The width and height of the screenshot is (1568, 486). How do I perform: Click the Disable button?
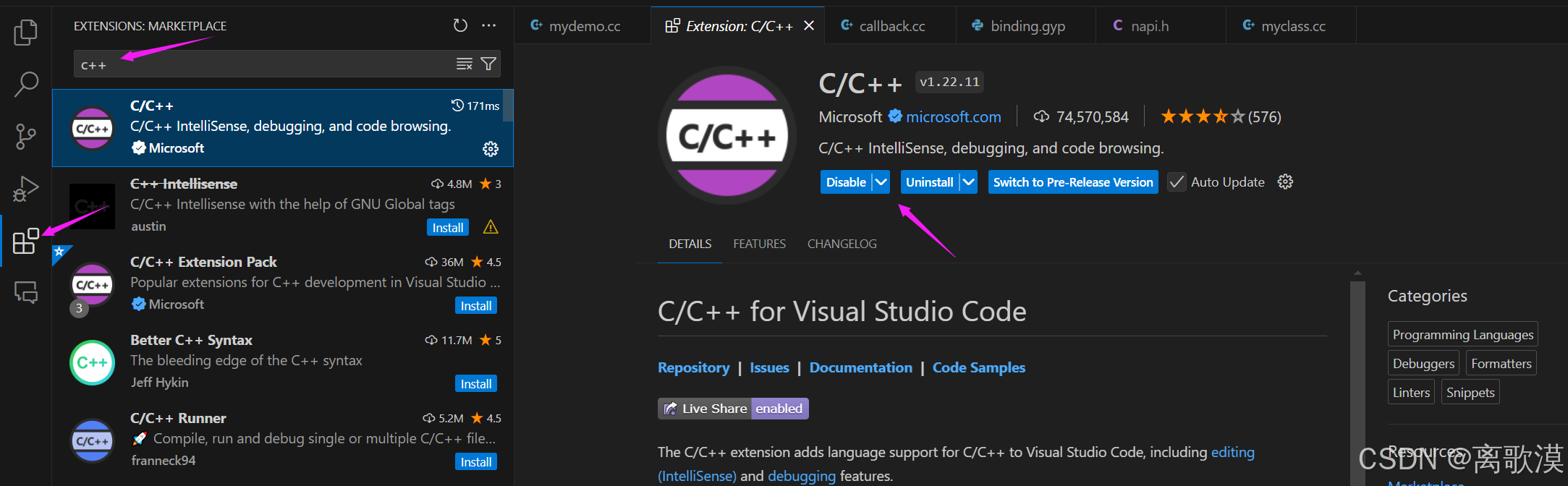(x=846, y=182)
